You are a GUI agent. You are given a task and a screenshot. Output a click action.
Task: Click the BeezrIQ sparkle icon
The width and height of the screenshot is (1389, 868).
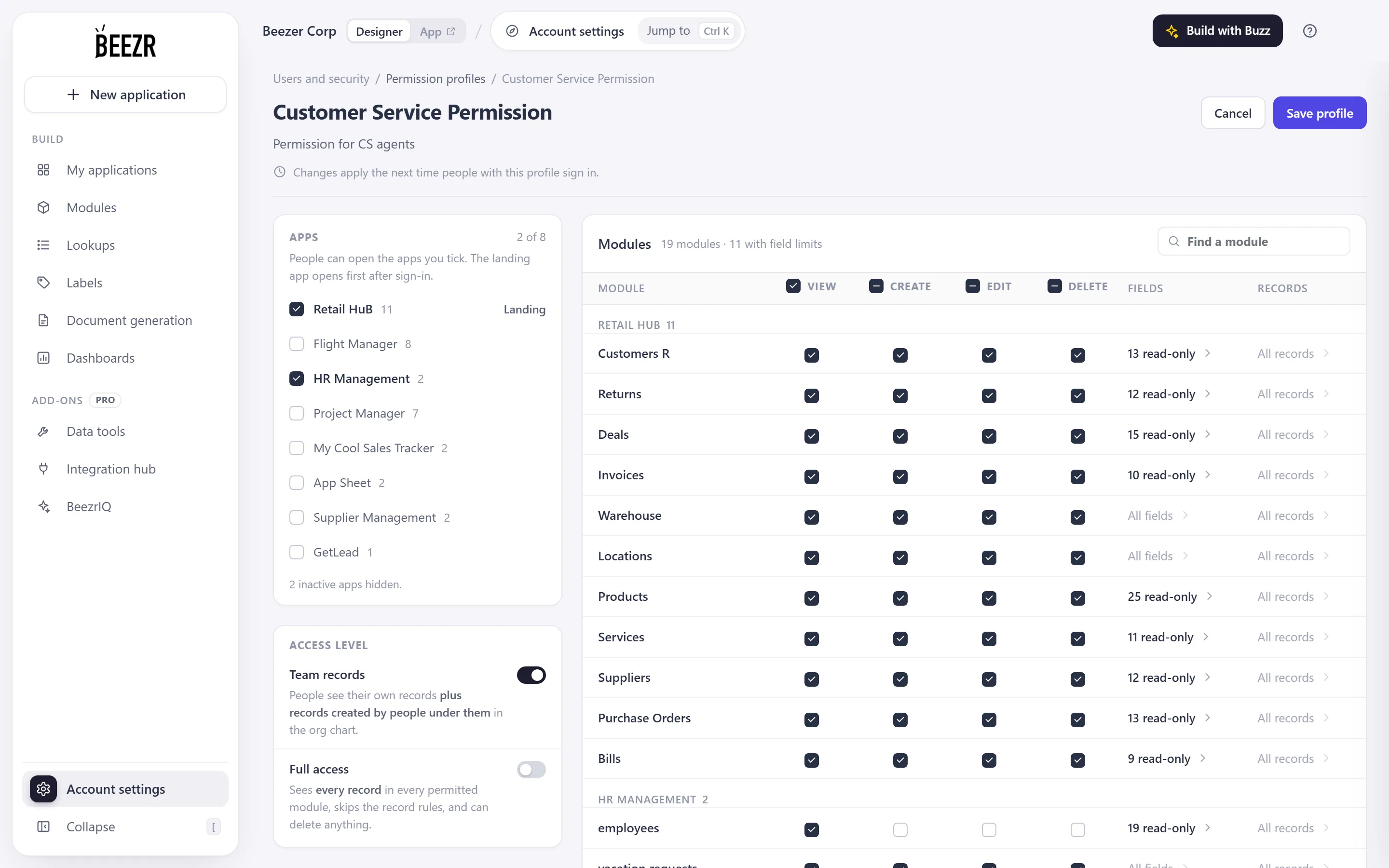pos(43,507)
